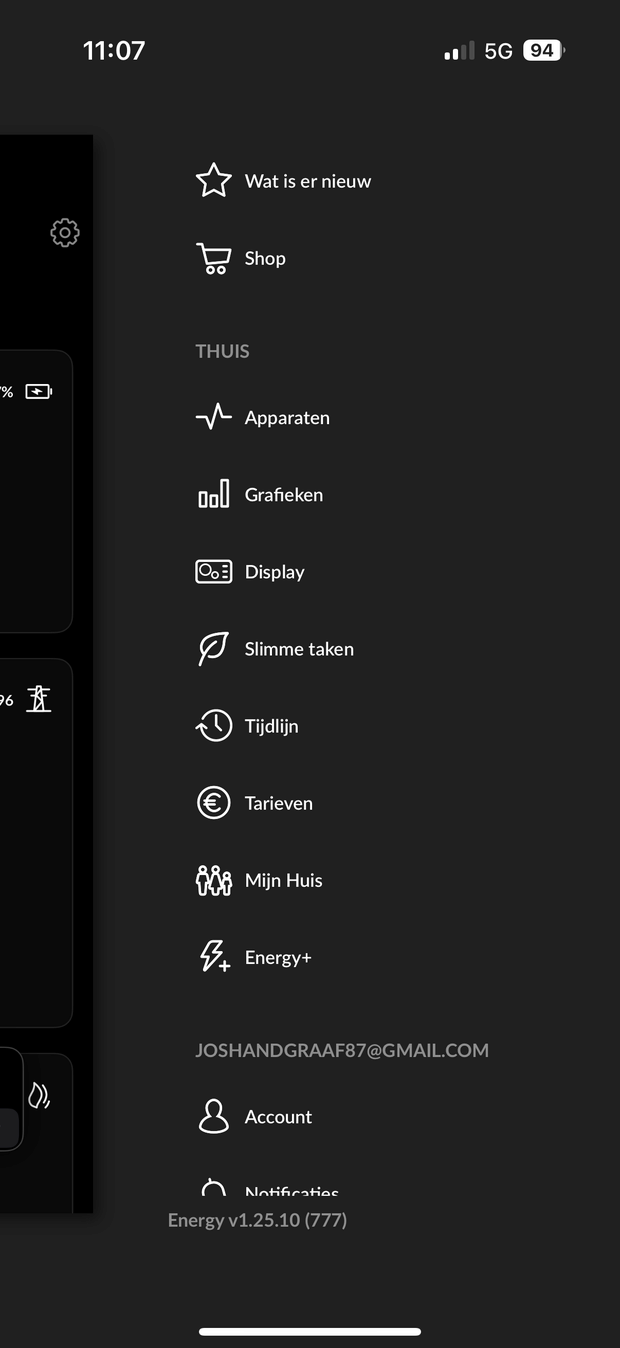The height and width of the screenshot is (1348, 620).
Task: Tap the Account person icon
Action: point(213,1116)
